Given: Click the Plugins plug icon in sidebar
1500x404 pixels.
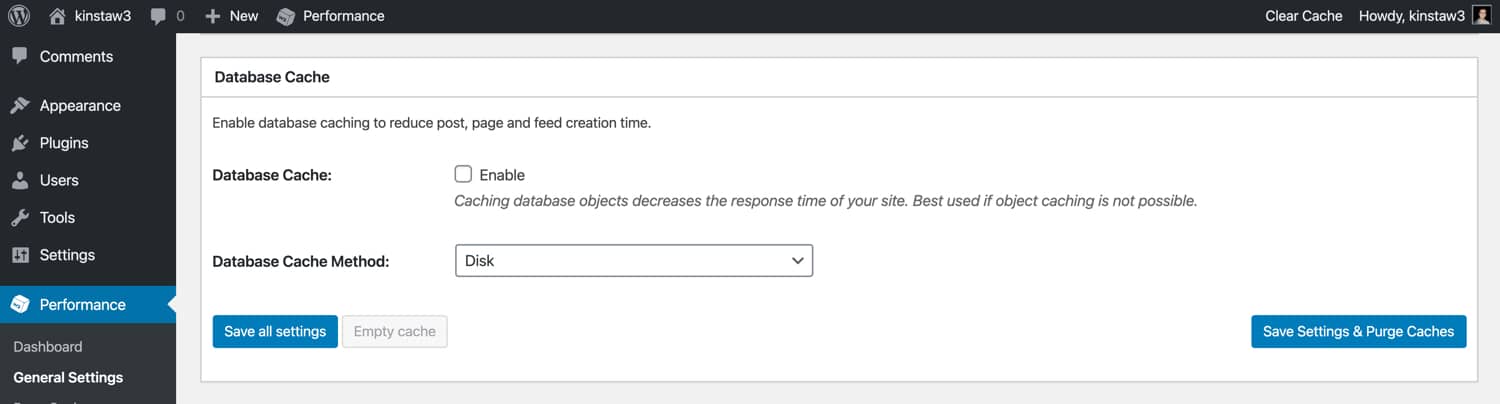Looking at the screenshot, I should click(x=20, y=143).
